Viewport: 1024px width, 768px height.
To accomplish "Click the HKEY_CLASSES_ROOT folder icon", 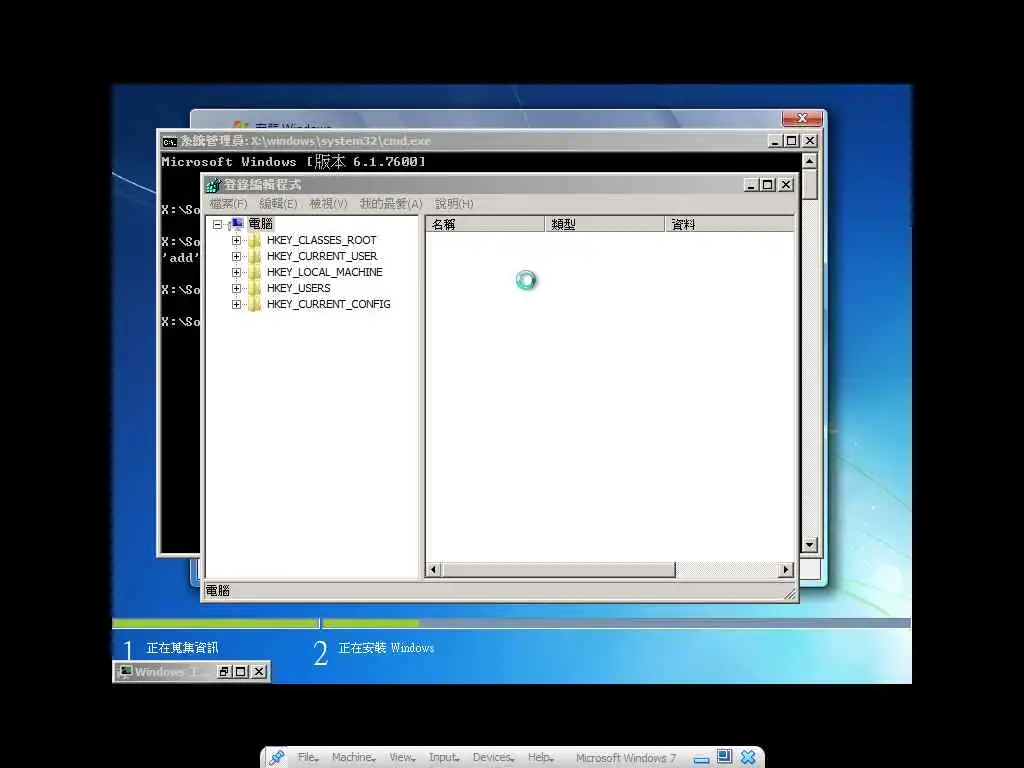I will (x=255, y=240).
